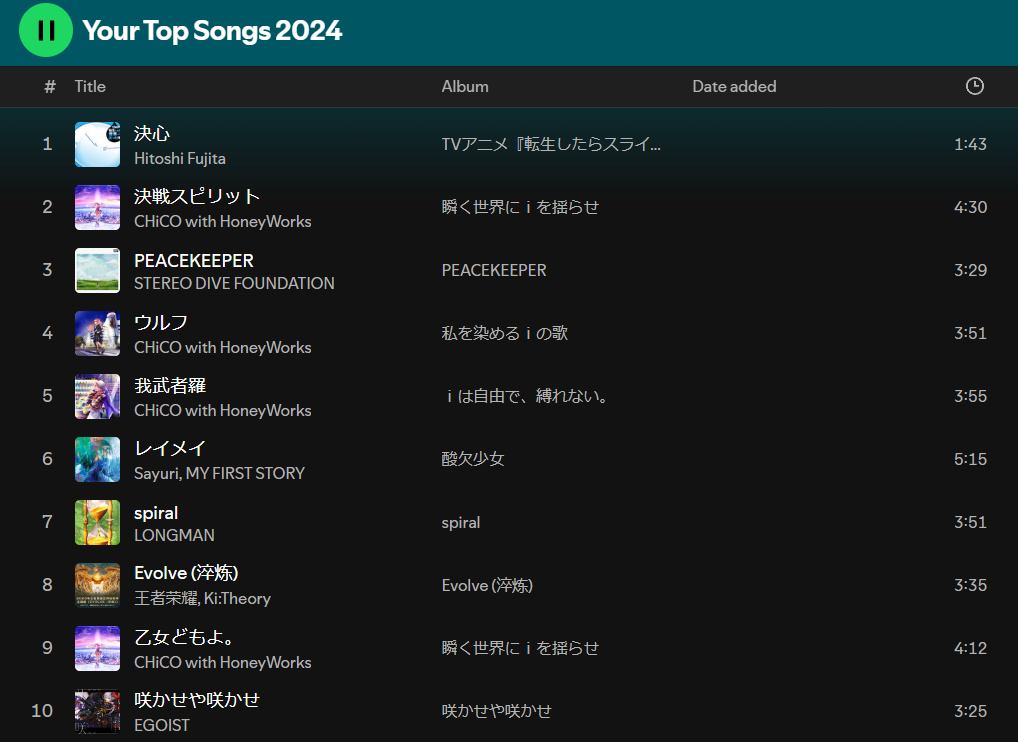Click duration 1:43

tap(970, 144)
